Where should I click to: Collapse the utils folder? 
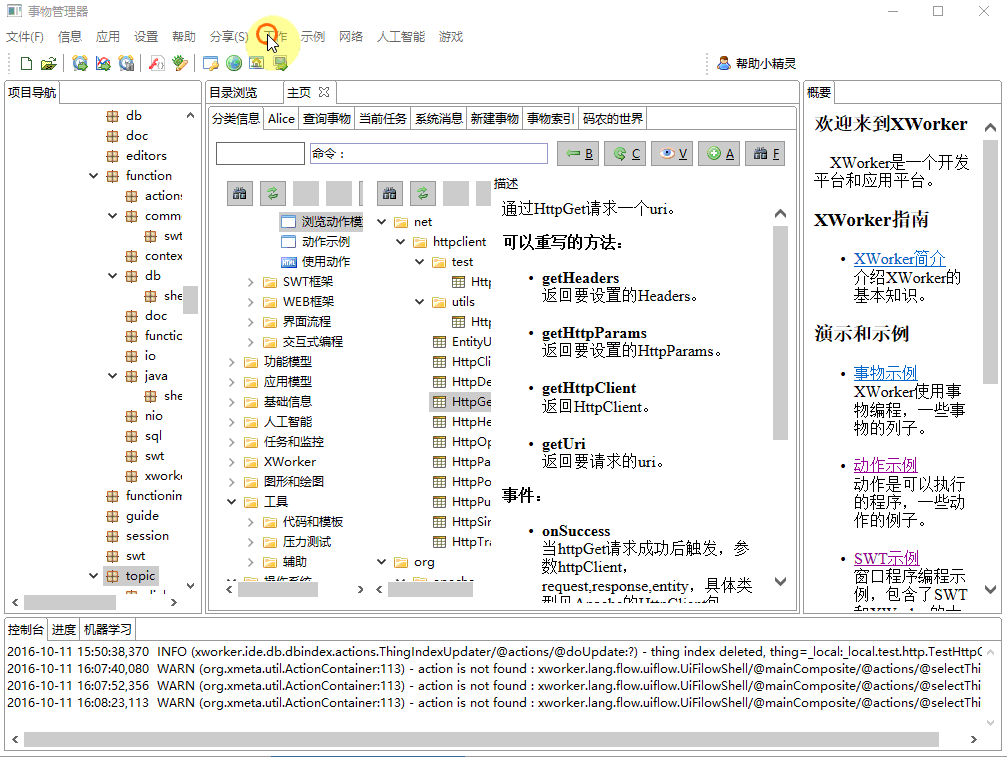pyautogui.click(x=419, y=302)
